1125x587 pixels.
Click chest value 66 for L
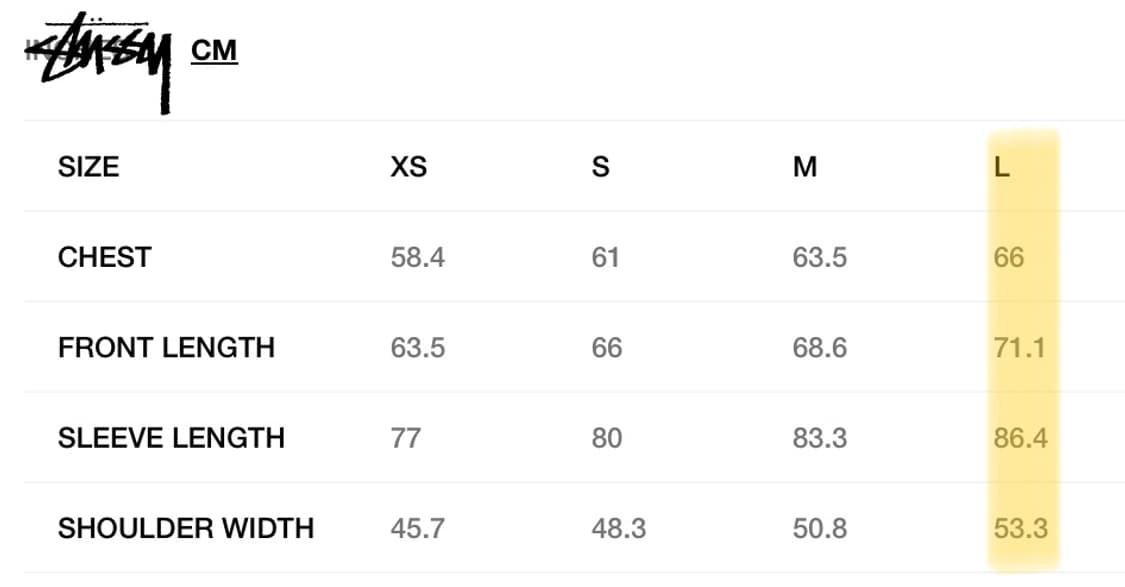coord(1008,257)
